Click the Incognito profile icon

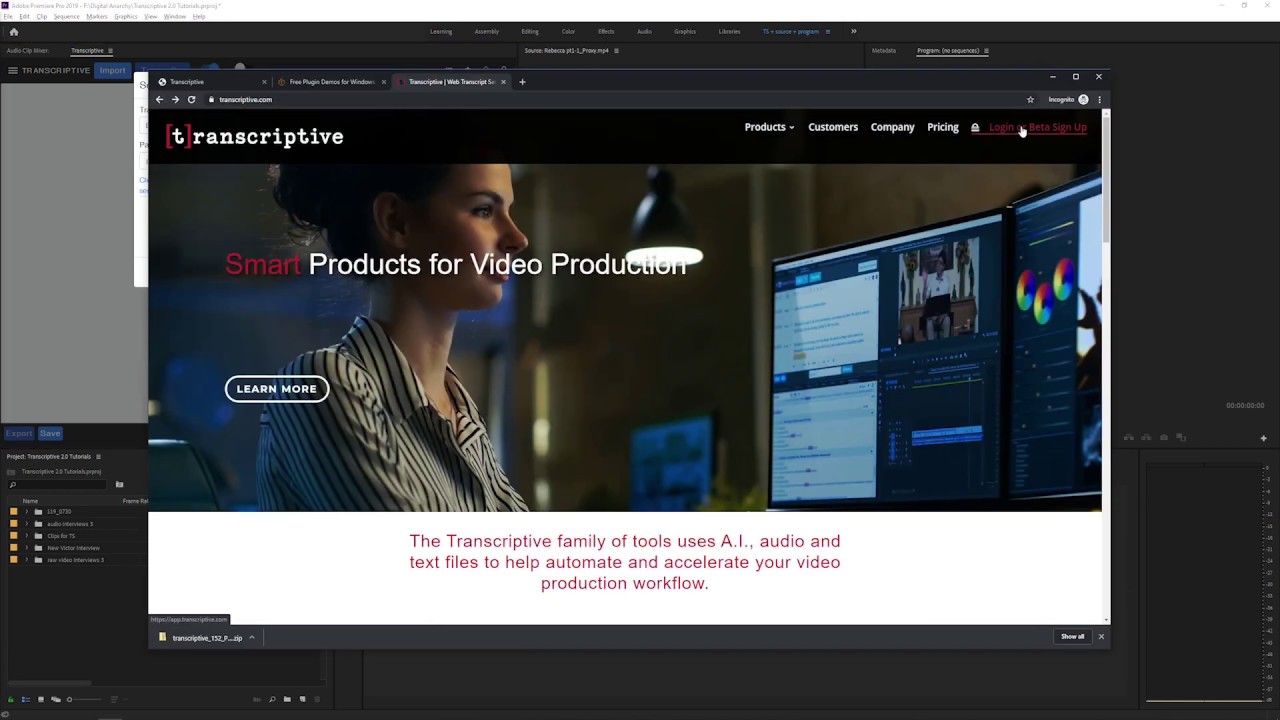pos(1083,99)
